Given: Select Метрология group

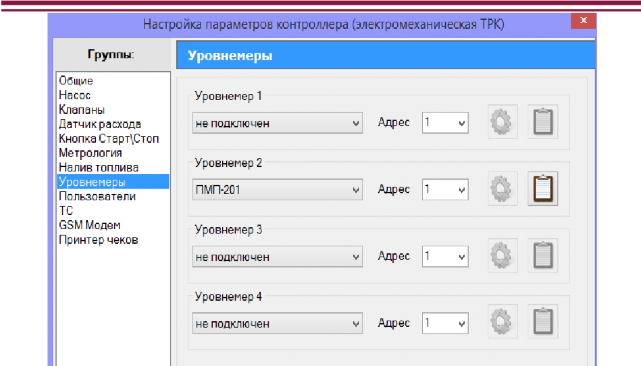Looking at the screenshot, I should click(x=113, y=153).
